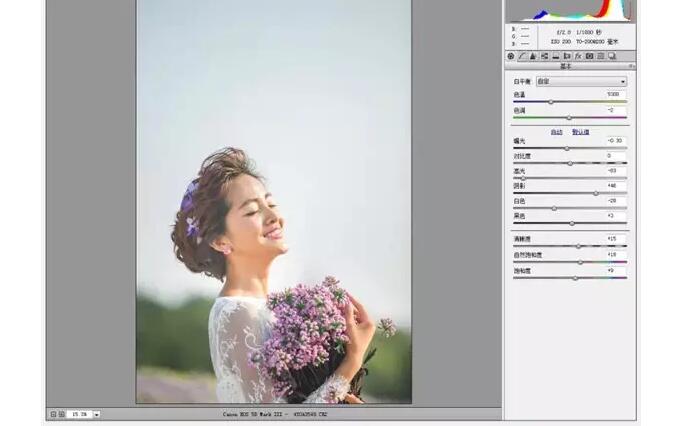
Task: Open the Basic panel tab icon
Action: coord(511,56)
